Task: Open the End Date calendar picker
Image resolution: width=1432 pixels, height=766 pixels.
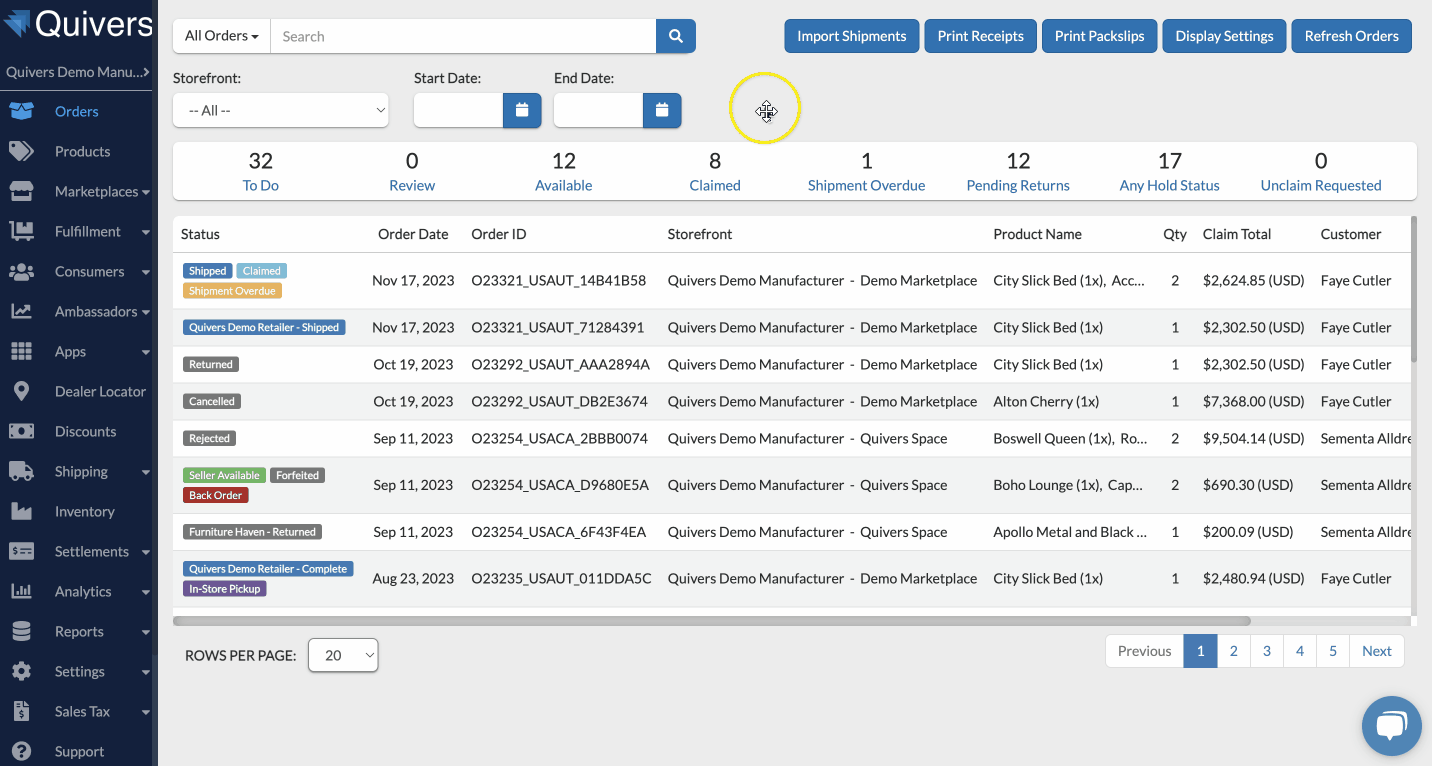Action: (x=662, y=110)
